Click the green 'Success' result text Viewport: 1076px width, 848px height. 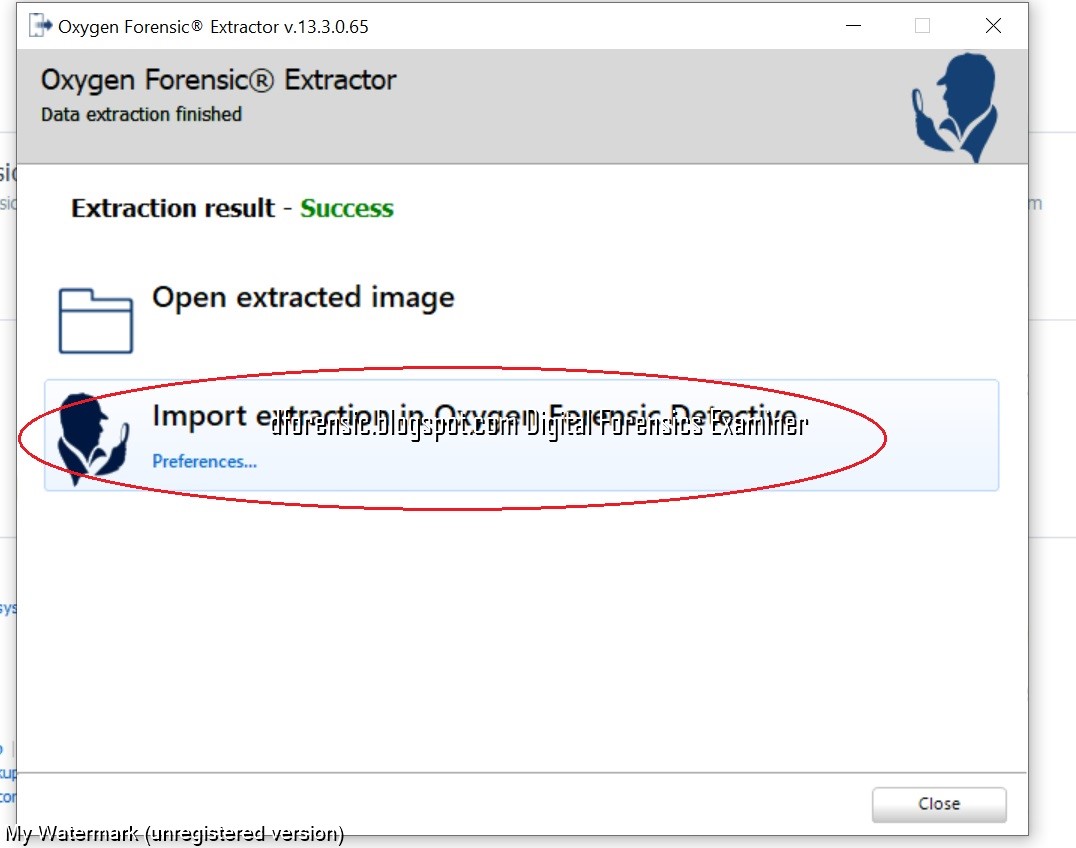pyautogui.click(x=347, y=208)
